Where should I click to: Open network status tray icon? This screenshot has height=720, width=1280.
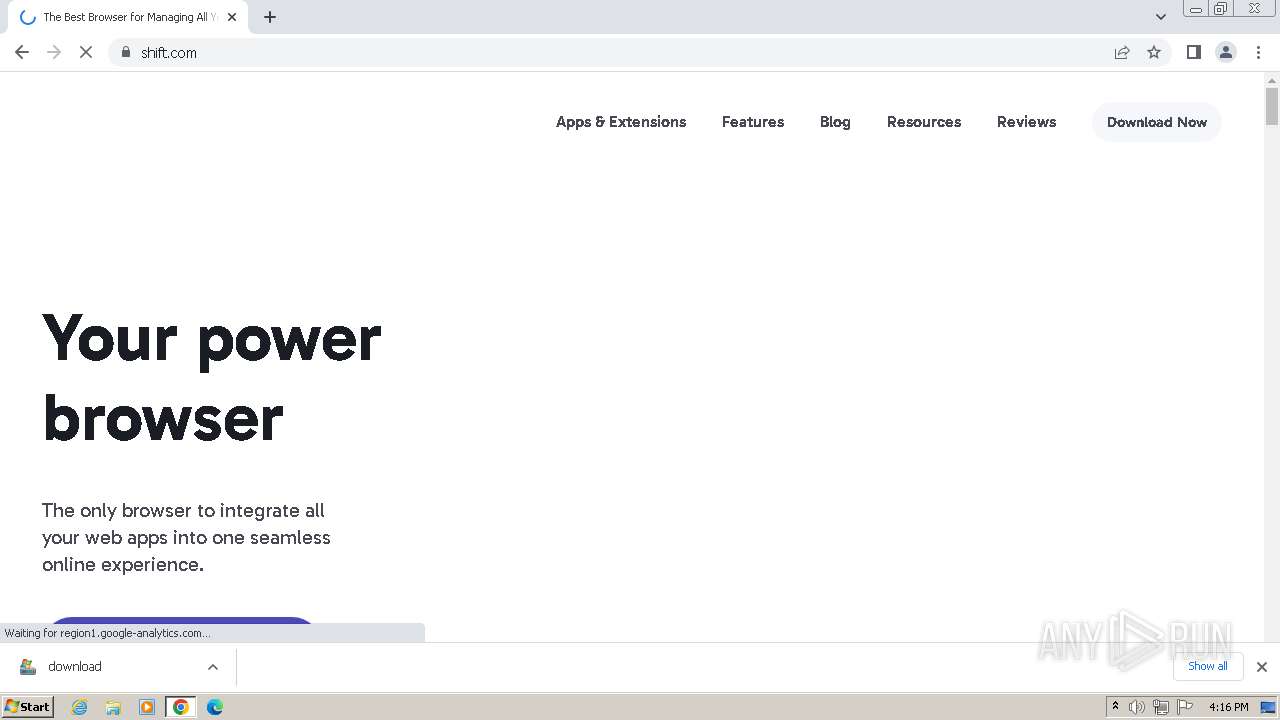1160,707
